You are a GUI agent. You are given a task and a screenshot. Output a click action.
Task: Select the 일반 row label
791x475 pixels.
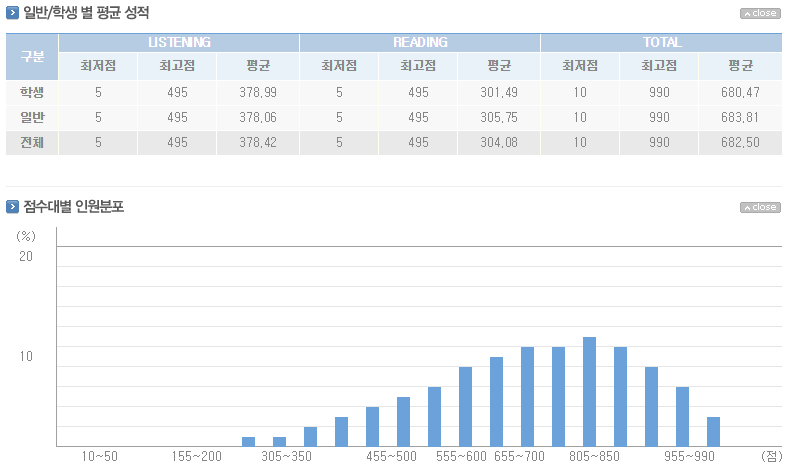(32, 117)
